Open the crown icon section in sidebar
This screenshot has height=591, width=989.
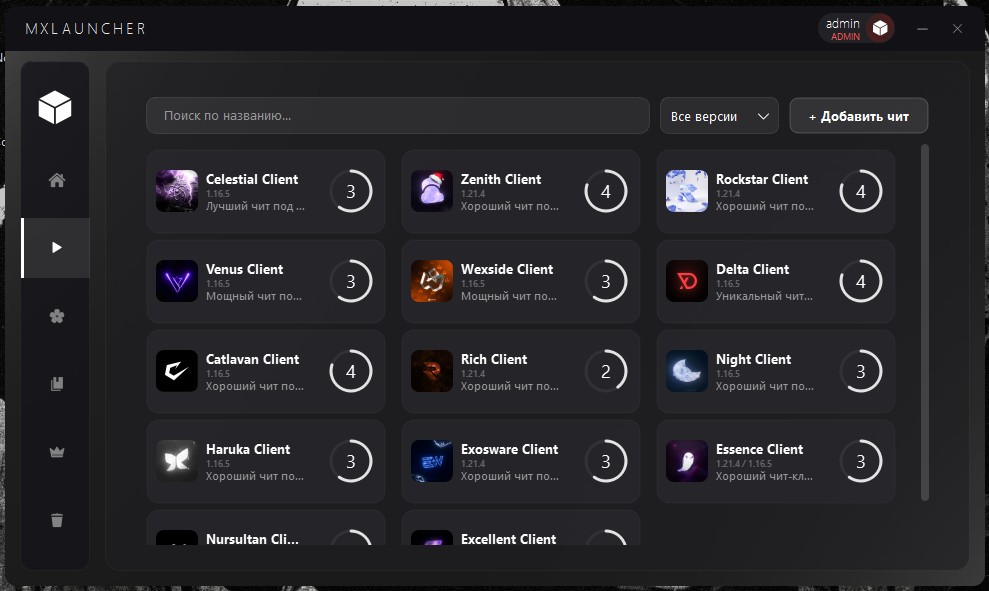click(56, 452)
